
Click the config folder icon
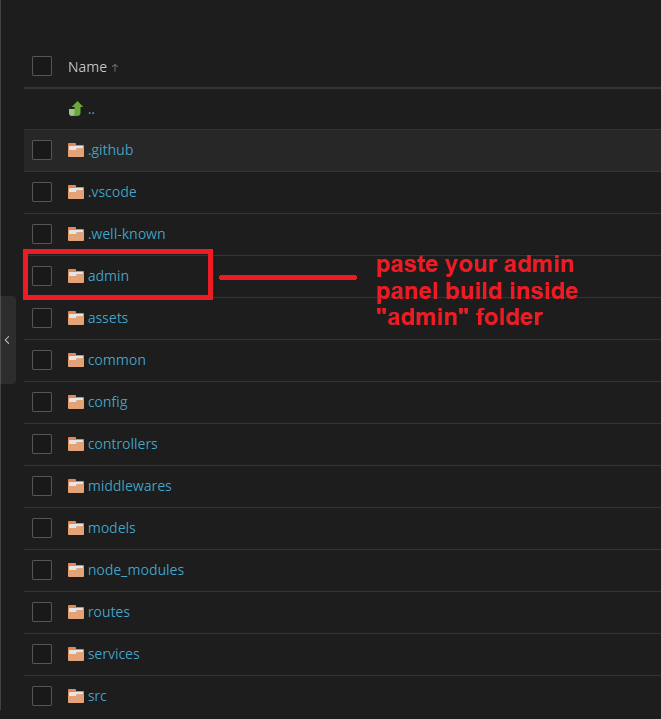[x=76, y=402]
